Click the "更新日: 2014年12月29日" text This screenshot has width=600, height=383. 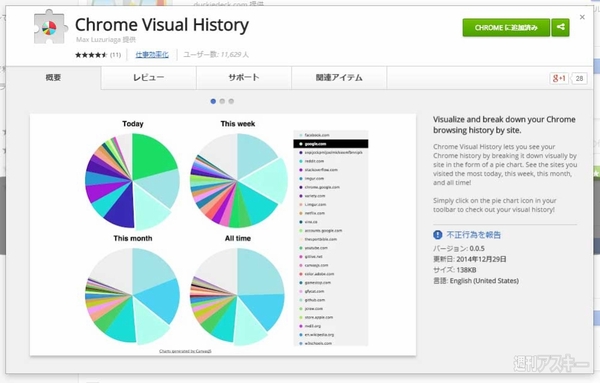click(470, 259)
